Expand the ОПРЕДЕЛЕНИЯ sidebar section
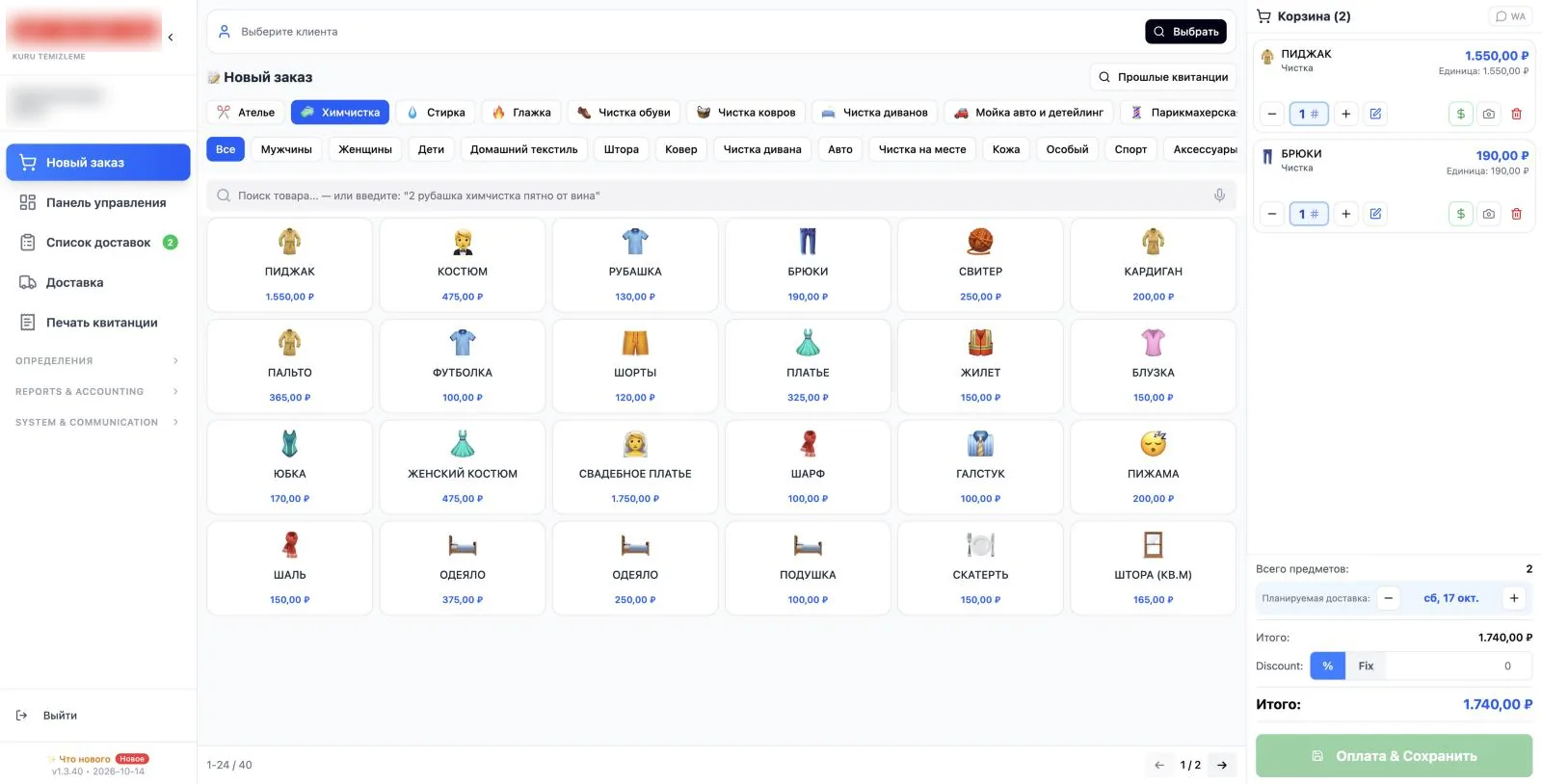The image size is (1542, 784). [96, 361]
